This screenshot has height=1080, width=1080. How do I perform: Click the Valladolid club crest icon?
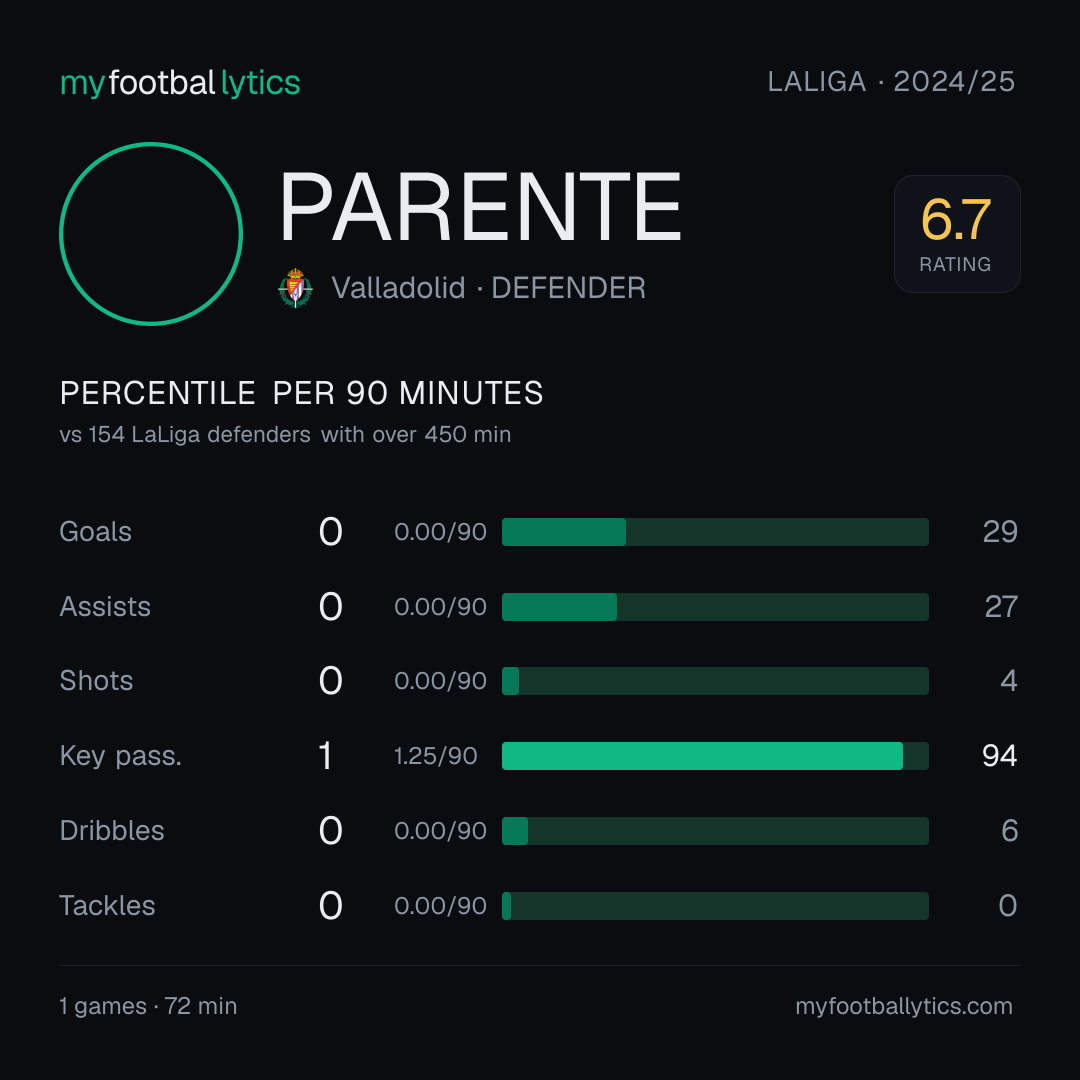(x=295, y=288)
